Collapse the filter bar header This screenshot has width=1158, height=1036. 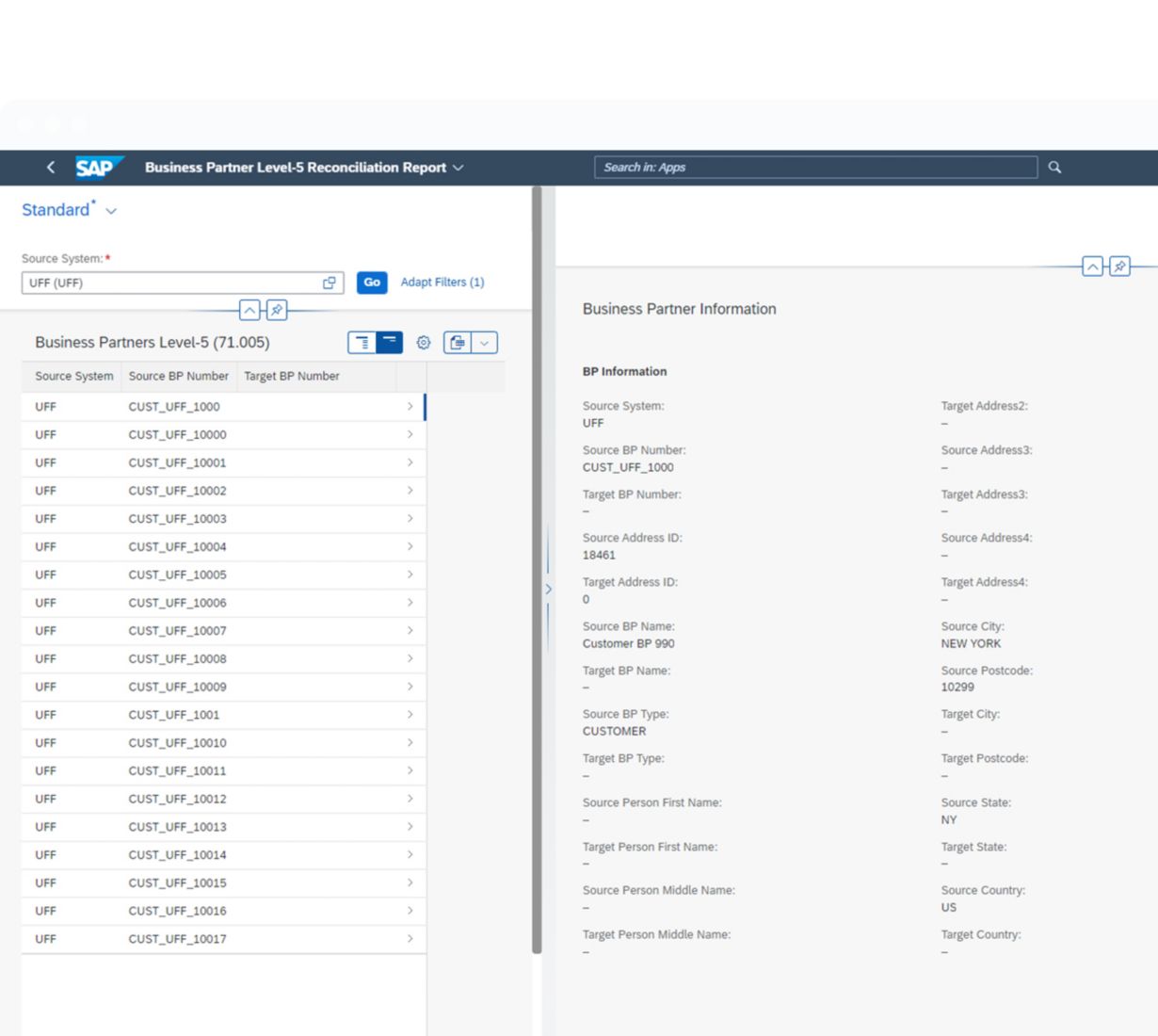pos(249,310)
